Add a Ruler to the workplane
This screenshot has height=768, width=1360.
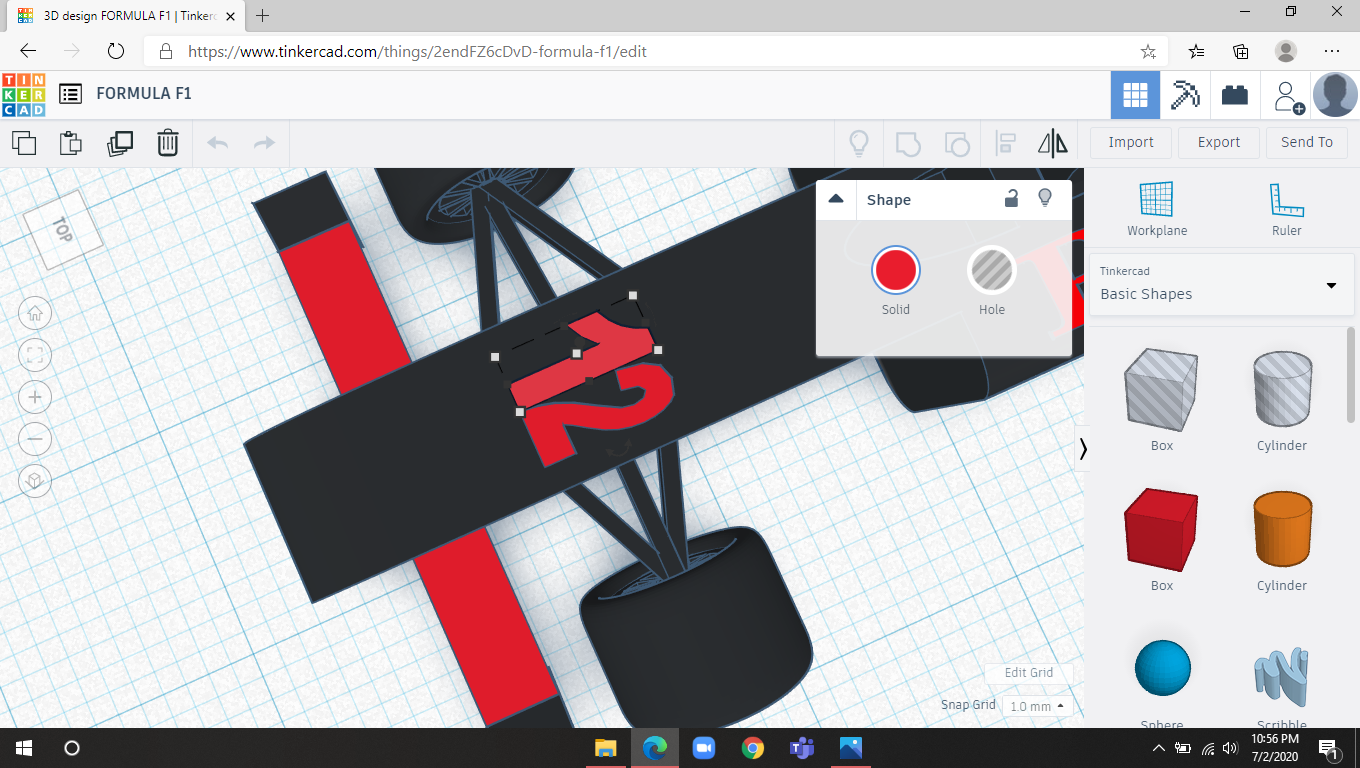click(1286, 208)
